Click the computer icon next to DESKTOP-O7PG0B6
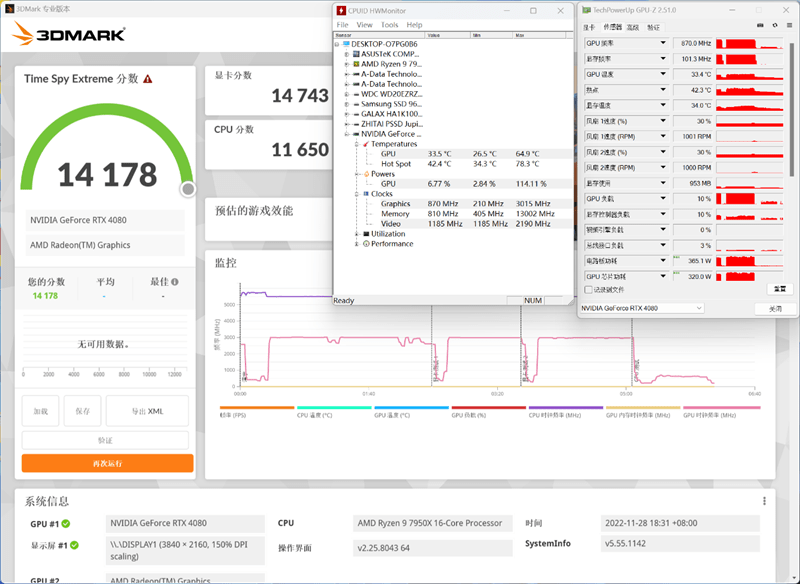Screen dimensions: 800x584 (x=346, y=44)
